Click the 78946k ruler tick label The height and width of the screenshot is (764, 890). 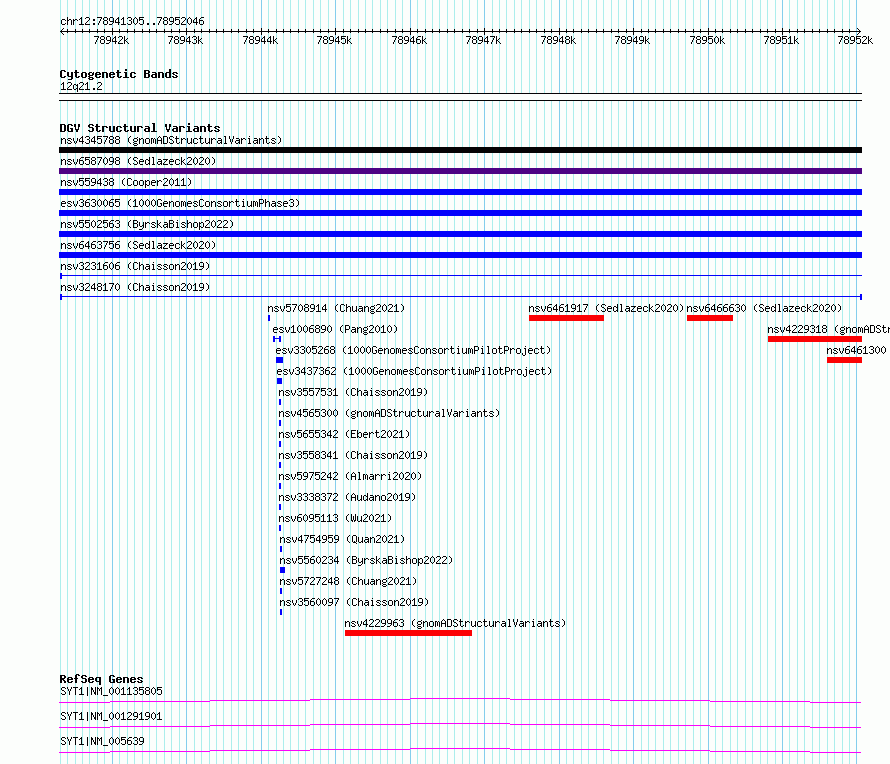[409, 40]
